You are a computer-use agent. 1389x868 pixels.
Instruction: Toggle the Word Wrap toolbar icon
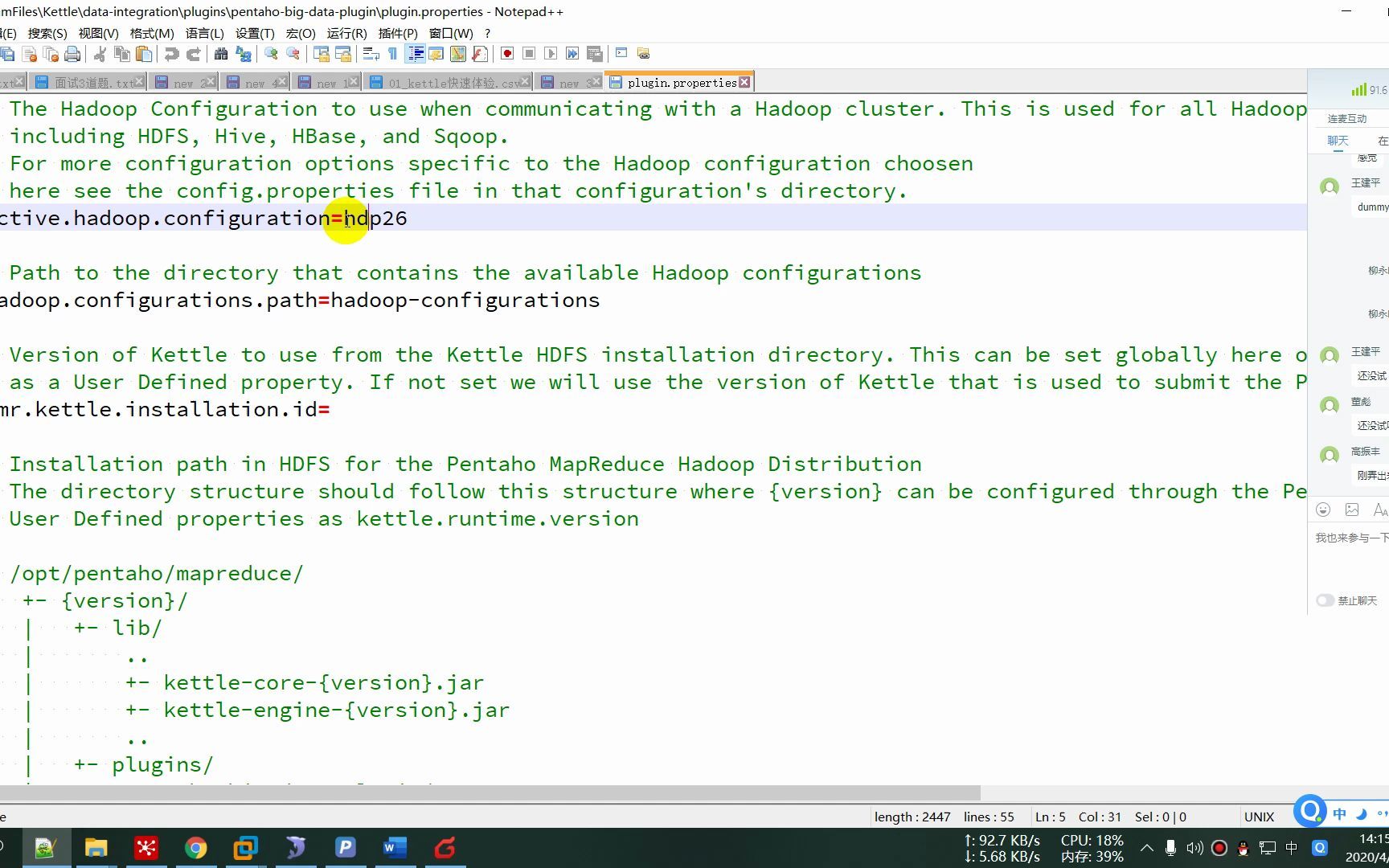[371, 54]
